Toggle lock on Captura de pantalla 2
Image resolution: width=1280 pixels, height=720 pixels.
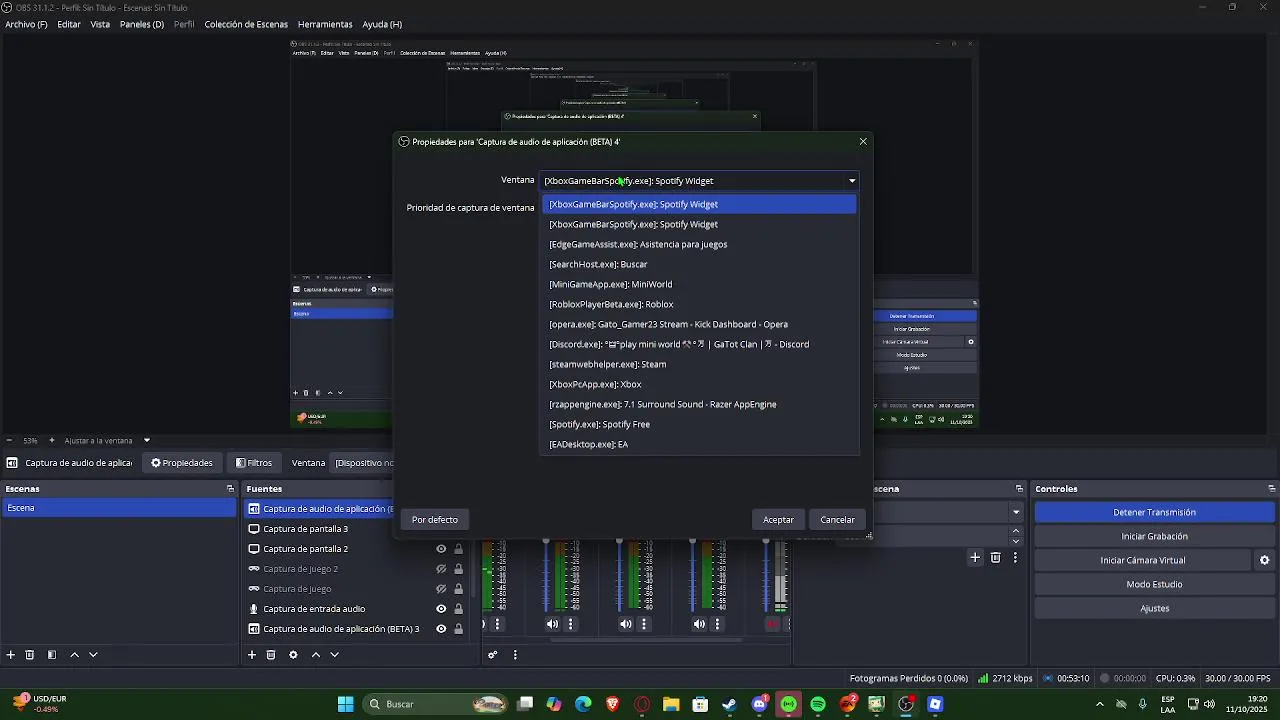(459, 549)
